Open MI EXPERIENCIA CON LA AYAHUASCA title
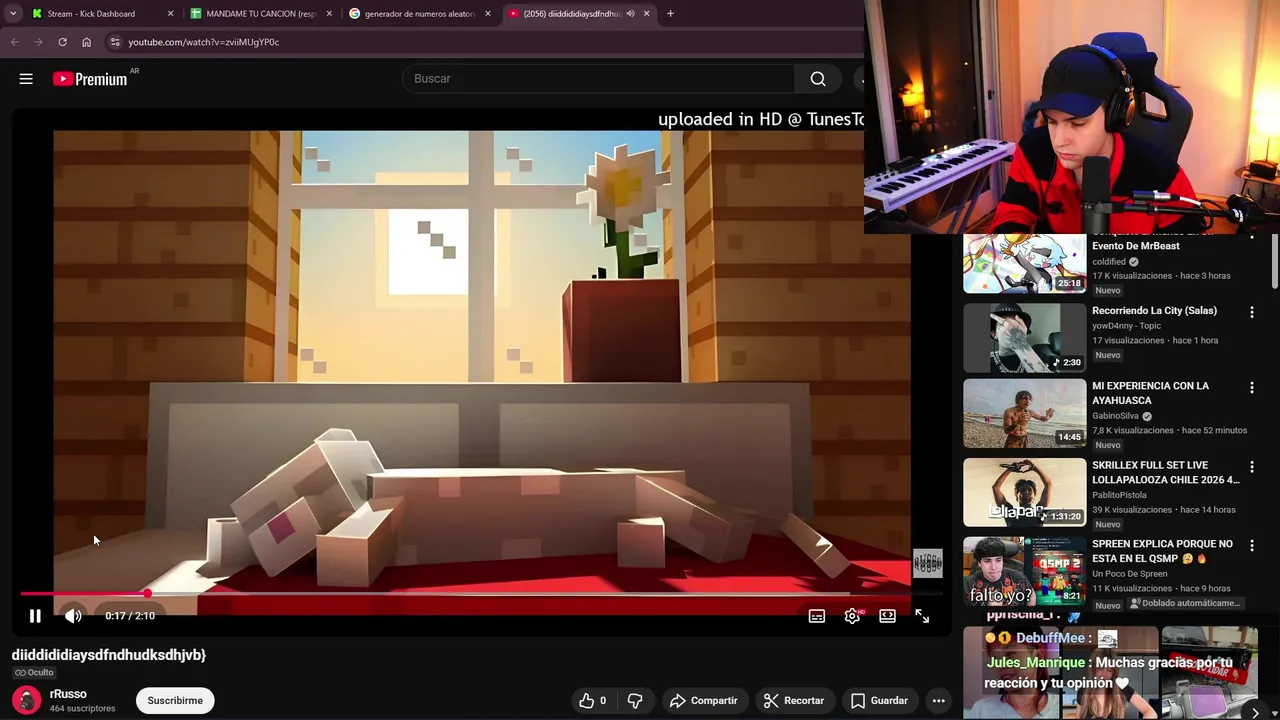 tap(1150, 393)
